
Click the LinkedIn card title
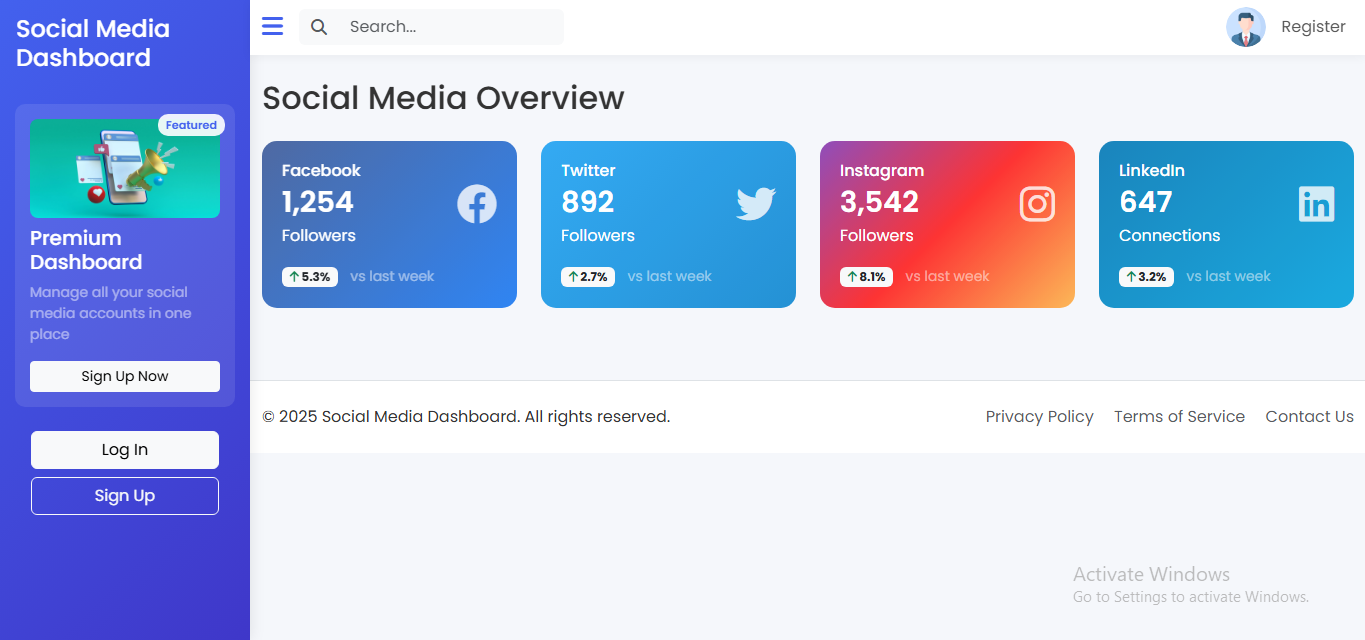1152,170
